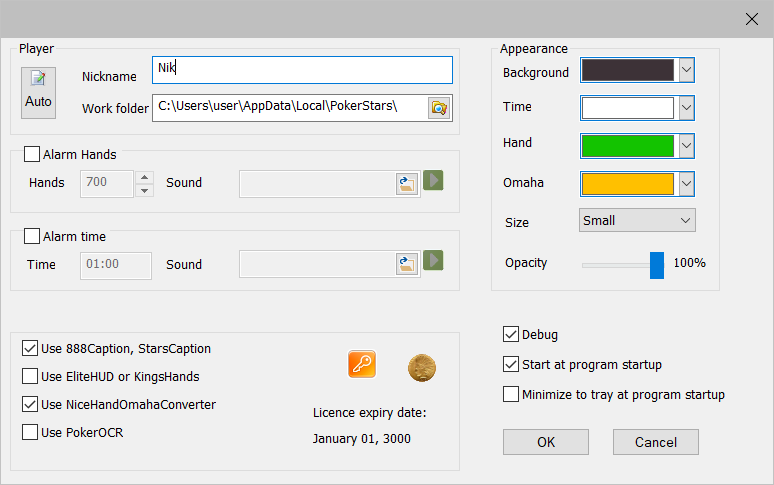The width and height of the screenshot is (774, 485).
Task: Click the Auto nickname detection button
Action: [x=38, y=91]
